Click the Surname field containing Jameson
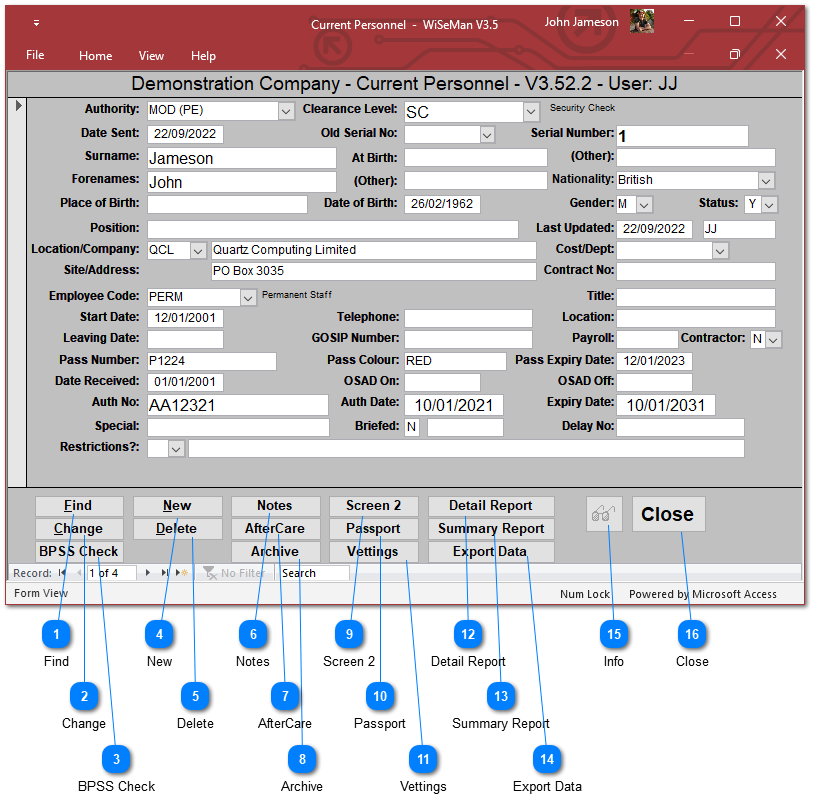The height and width of the screenshot is (810, 814). 241,158
